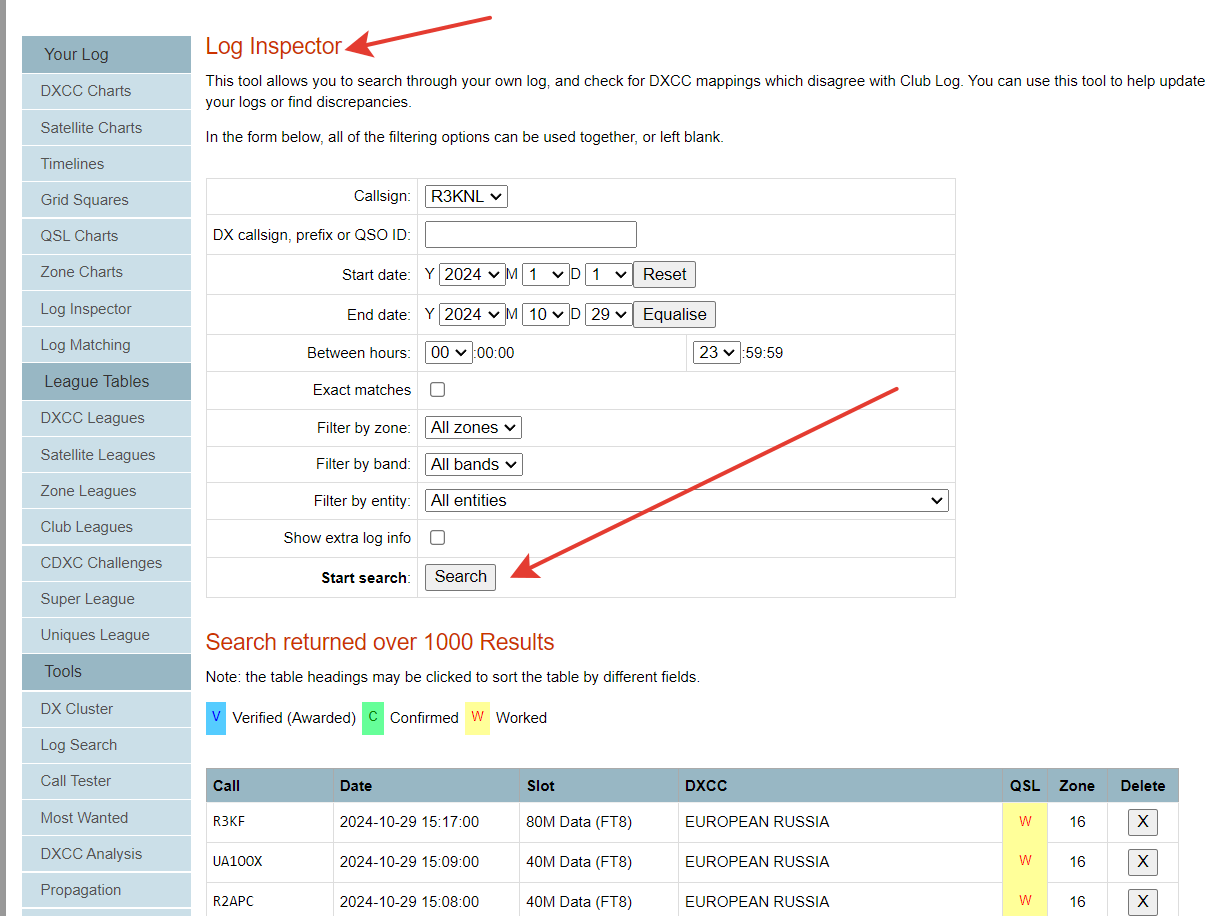Screen dimensions: 1224x916
Task: Click callsign R2APC in results
Action: tap(233, 901)
